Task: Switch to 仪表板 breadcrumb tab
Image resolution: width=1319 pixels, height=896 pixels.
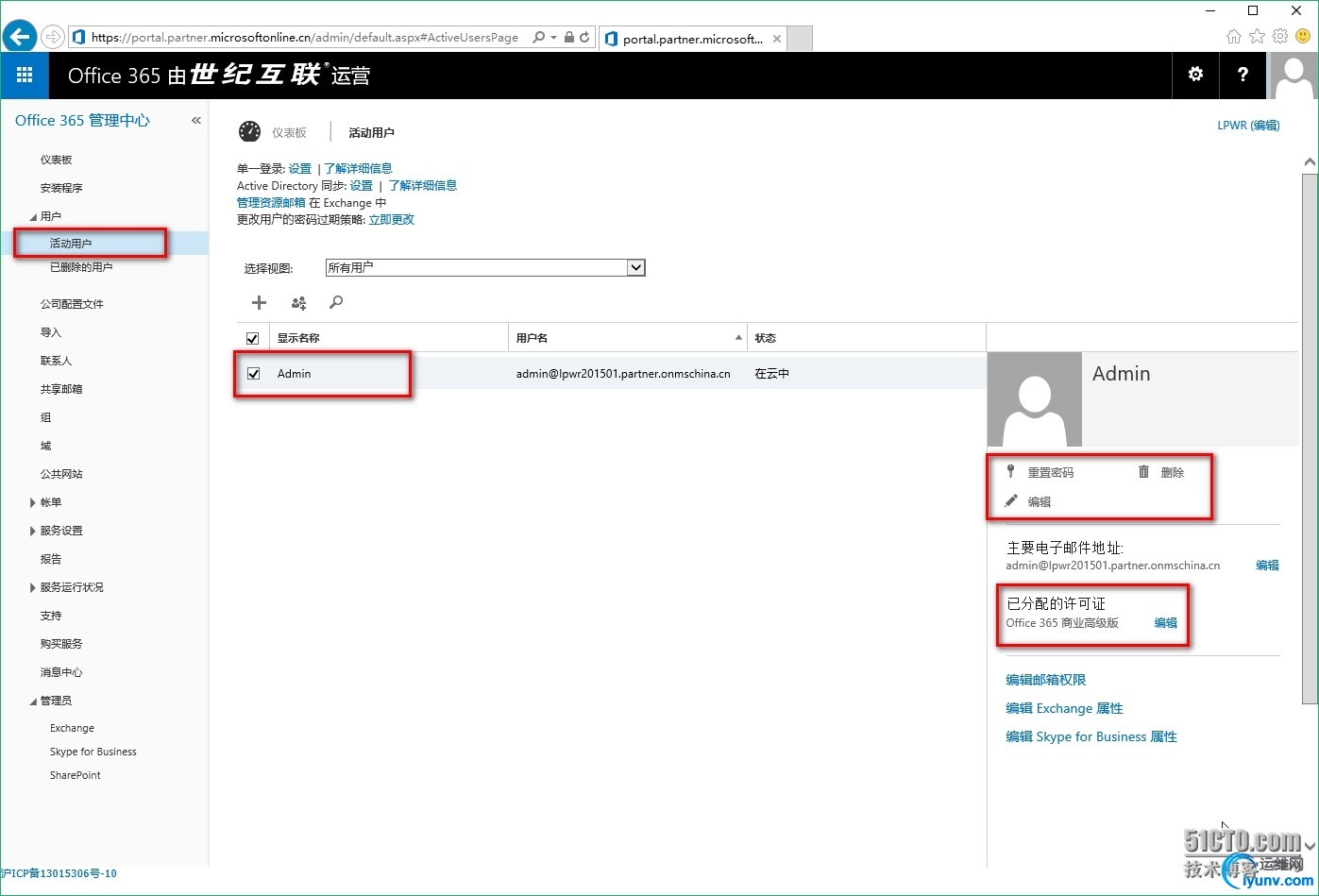Action: (x=290, y=133)
